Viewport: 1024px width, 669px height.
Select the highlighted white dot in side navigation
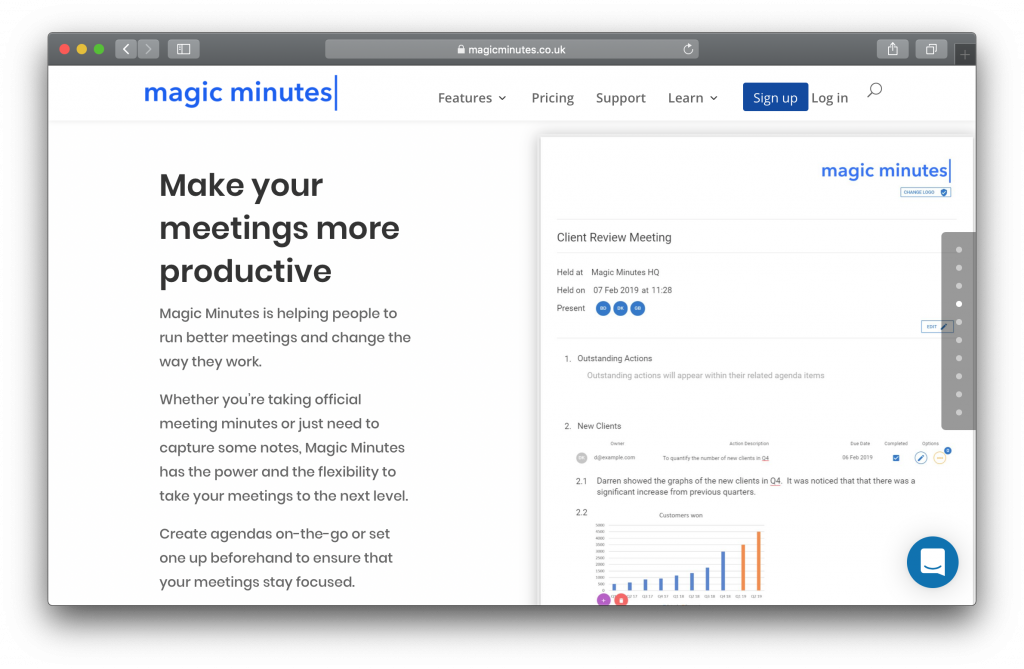click(959, 304)
